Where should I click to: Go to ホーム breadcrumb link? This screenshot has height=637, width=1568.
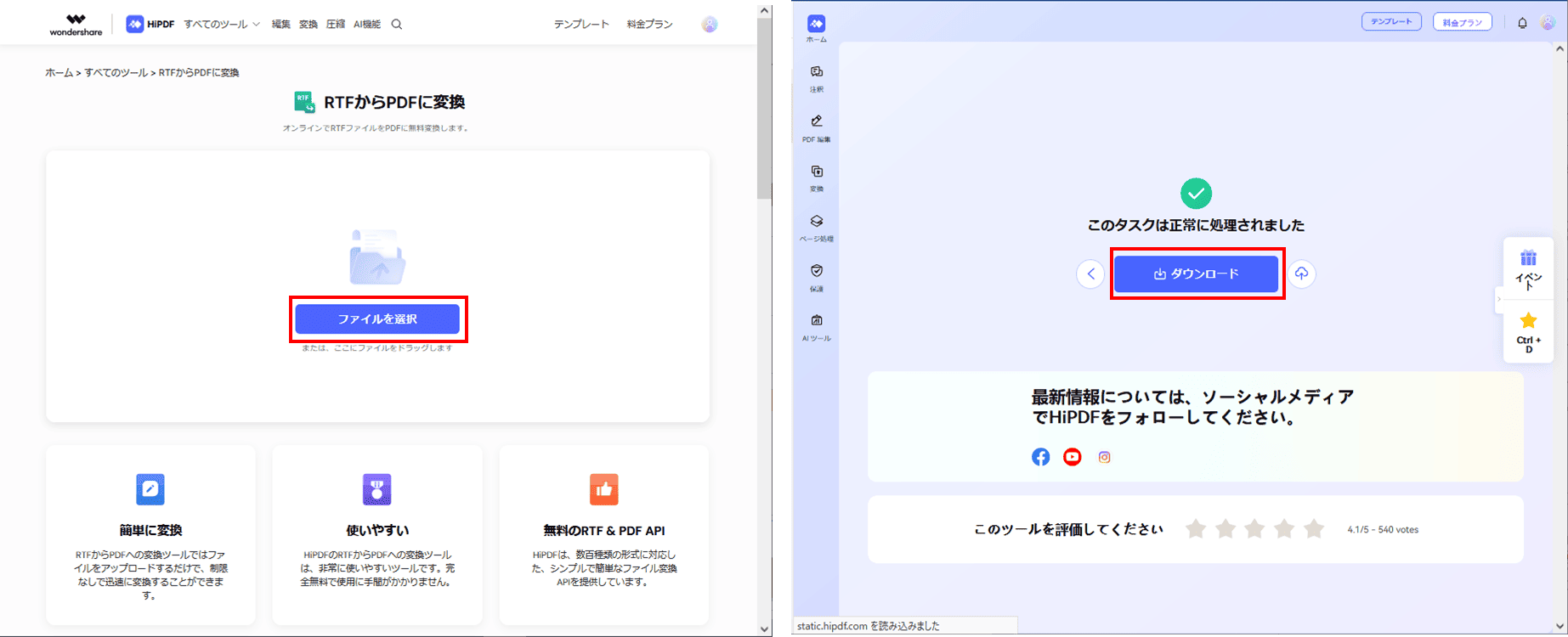tap(59, 73)
